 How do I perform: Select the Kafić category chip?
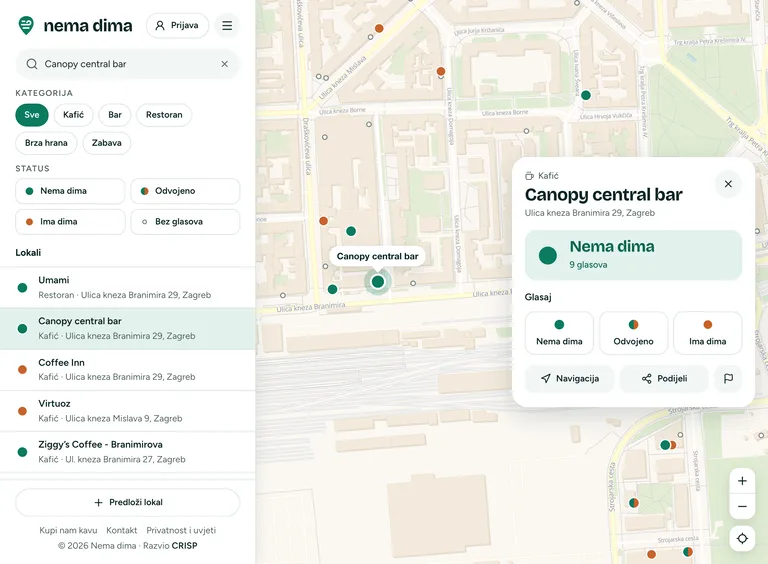pos(73,115)
